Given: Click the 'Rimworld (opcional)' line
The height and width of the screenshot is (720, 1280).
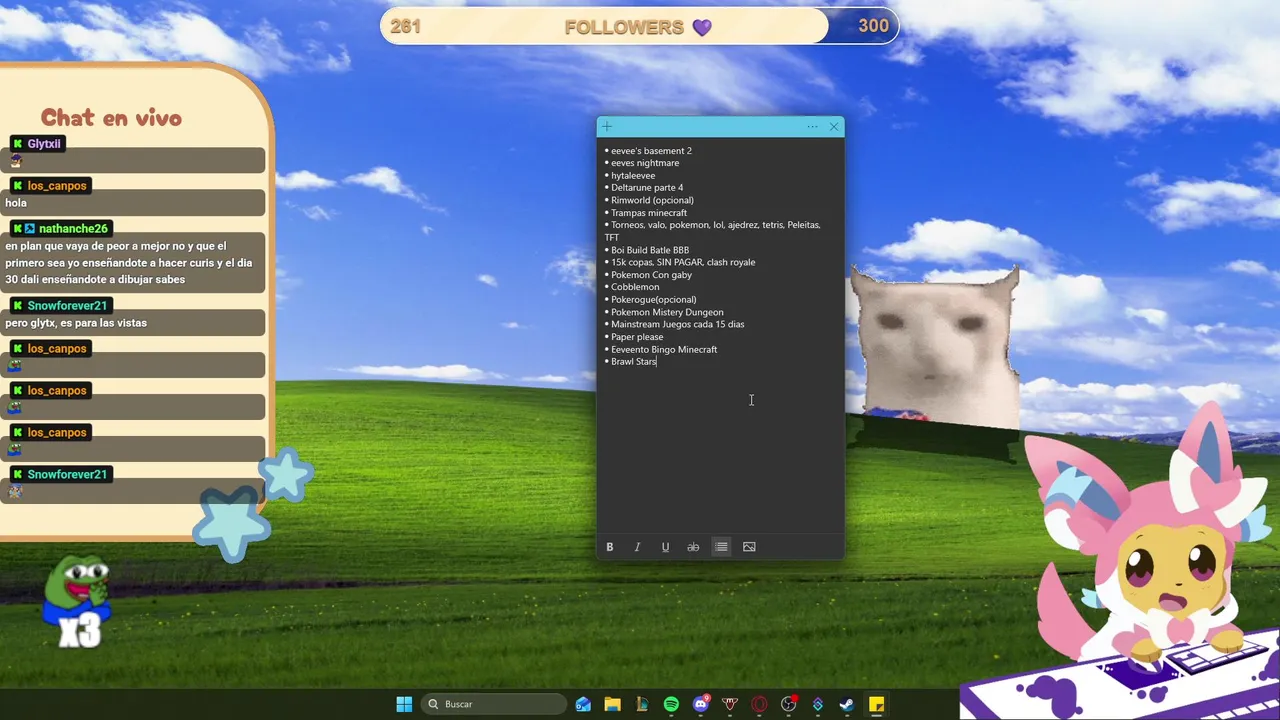Looking at the screenshot, I should [x=652, y=200].
